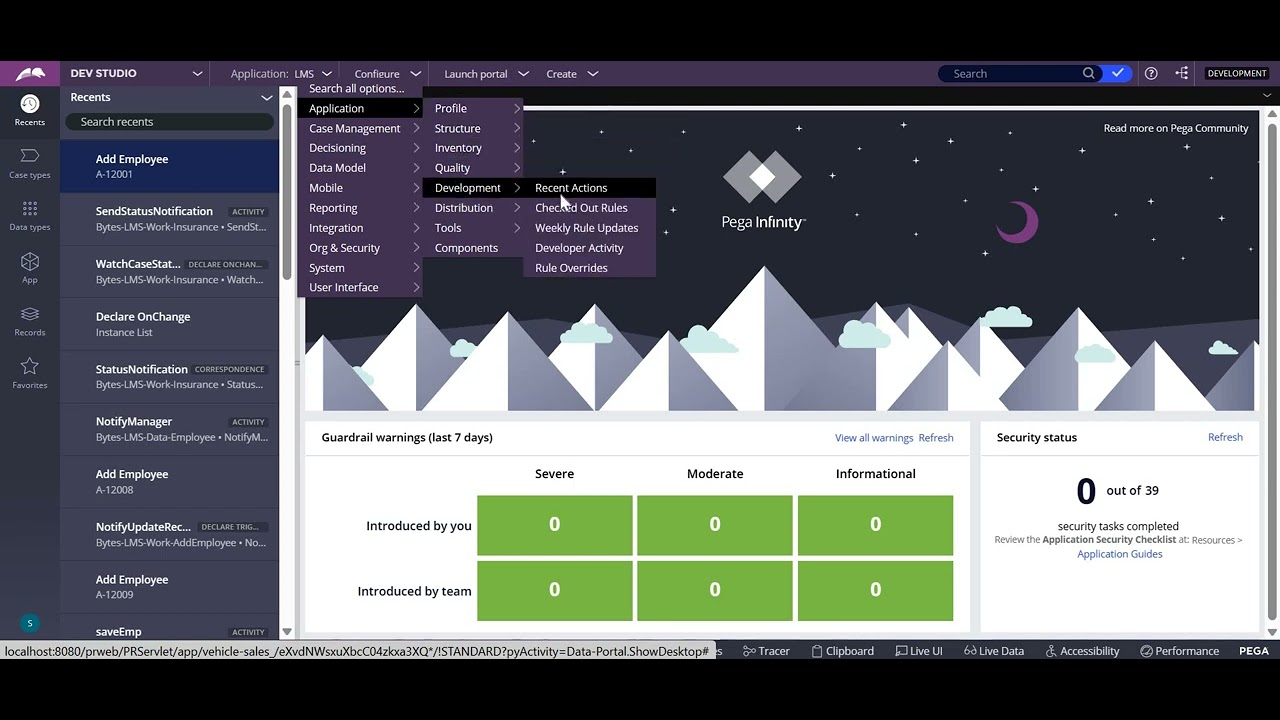
Task: Open the help question mark icon
Action: (1151, 73)
